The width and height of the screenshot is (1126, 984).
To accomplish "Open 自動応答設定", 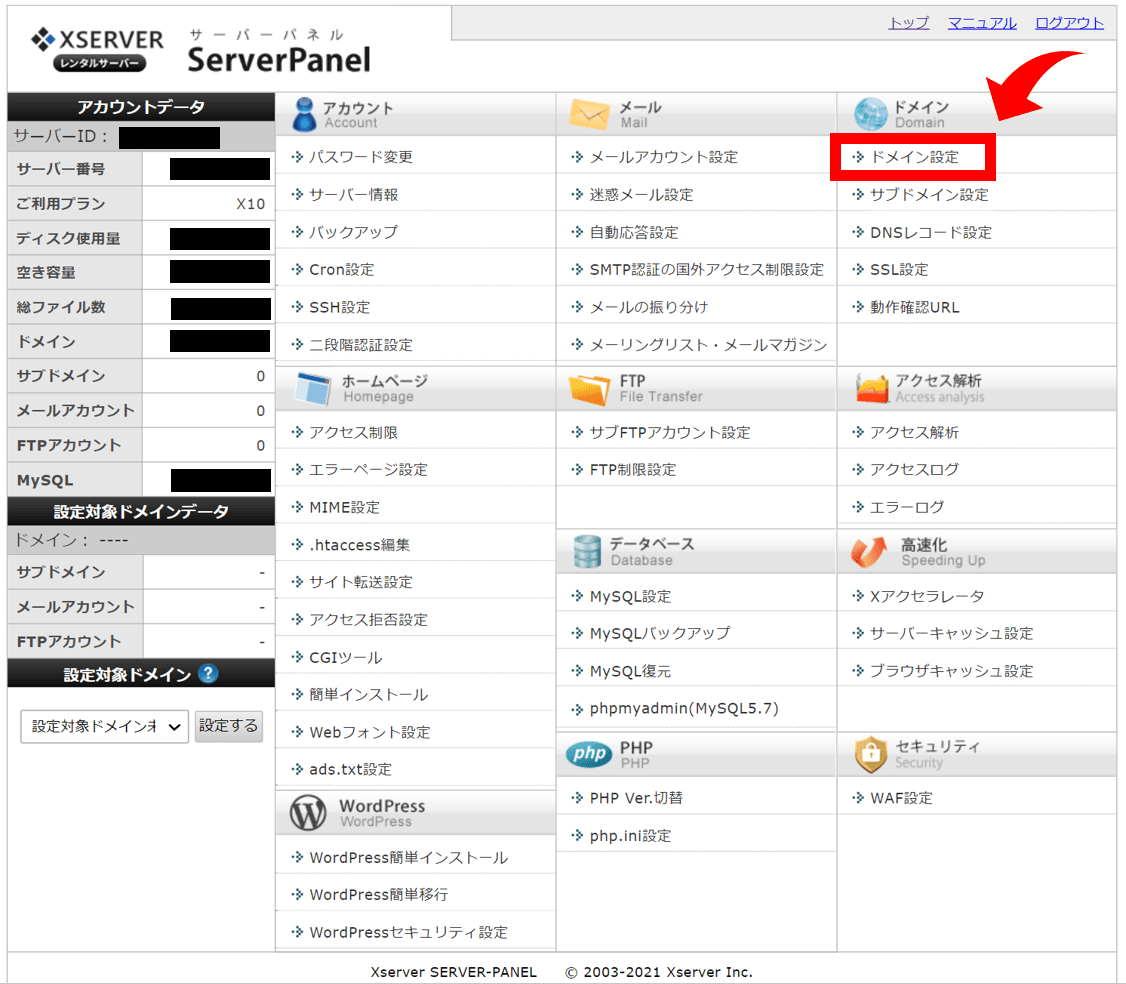I will [x=634, y=232].
